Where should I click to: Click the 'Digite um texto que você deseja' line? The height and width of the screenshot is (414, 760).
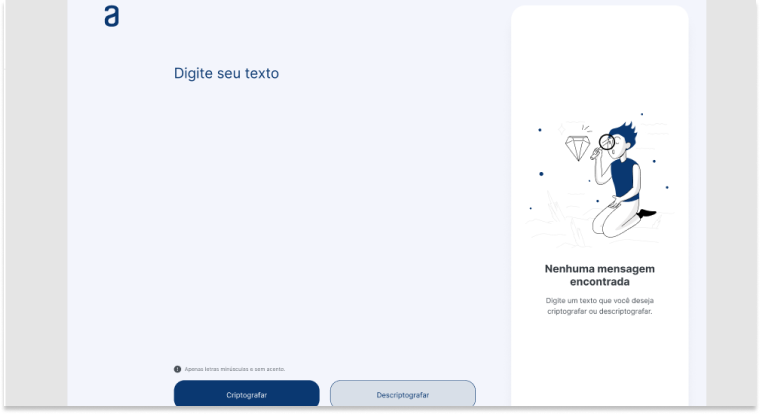[x=599, y=300]
